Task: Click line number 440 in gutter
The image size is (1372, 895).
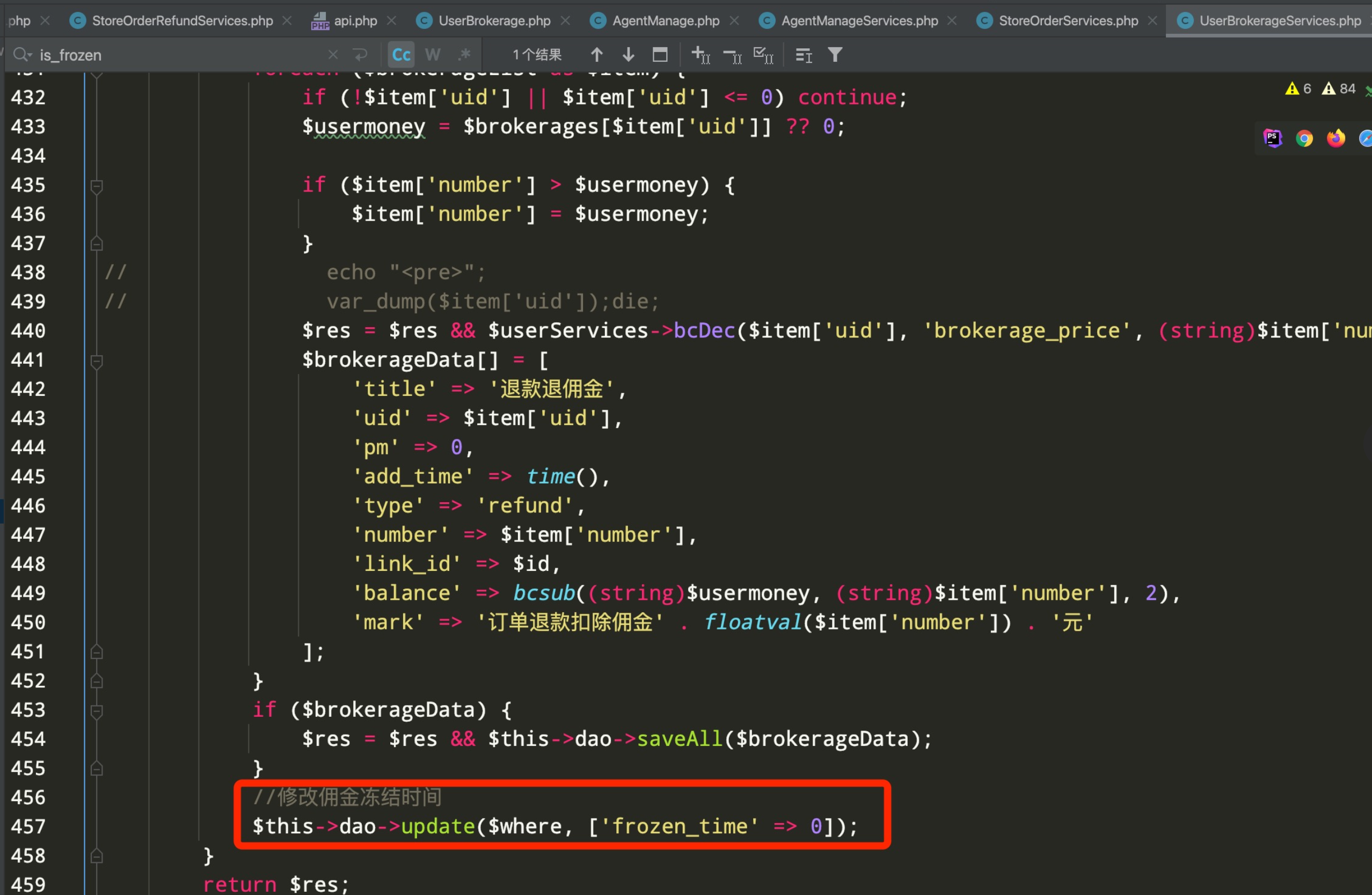Action: click(28, 331)
